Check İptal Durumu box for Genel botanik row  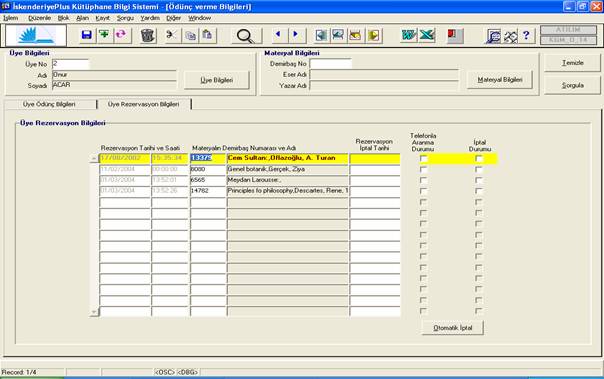click(479, 169)
